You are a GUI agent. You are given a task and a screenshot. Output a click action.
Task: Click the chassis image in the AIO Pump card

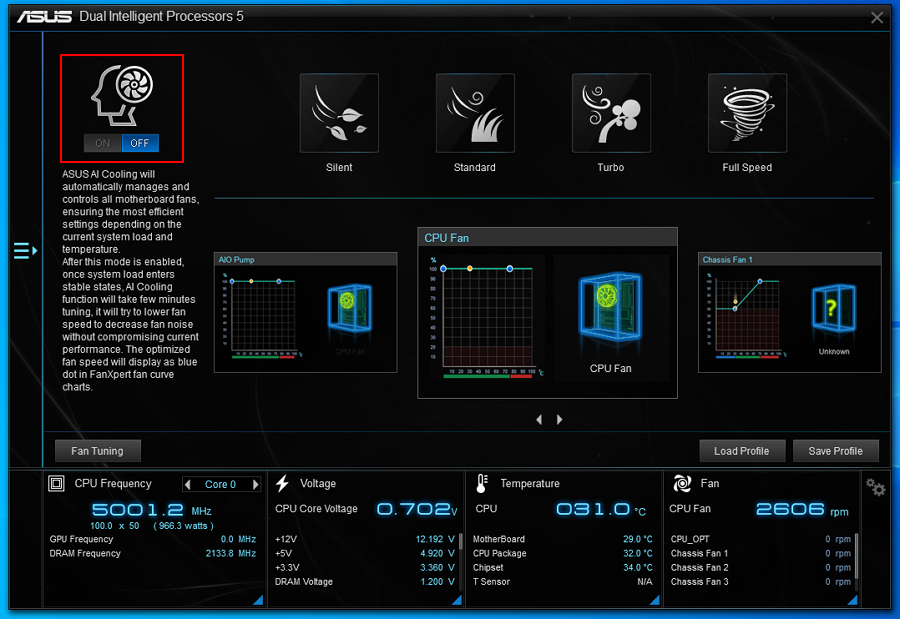350,308
